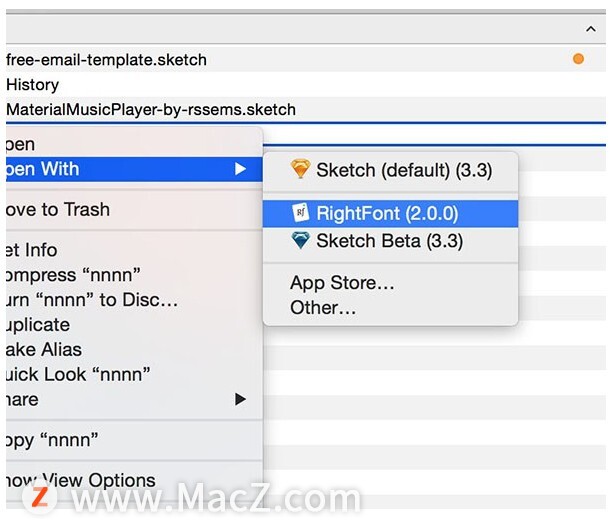Viewport: 616px width, 524px height.
Task: Open with Sketch (default) (3.3)
Action: coord(390,170)
